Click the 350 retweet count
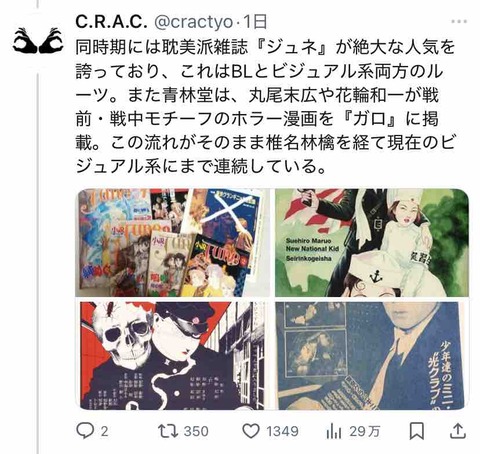The width and height of the screenshot is (480, 454). [x=196, y=431]
